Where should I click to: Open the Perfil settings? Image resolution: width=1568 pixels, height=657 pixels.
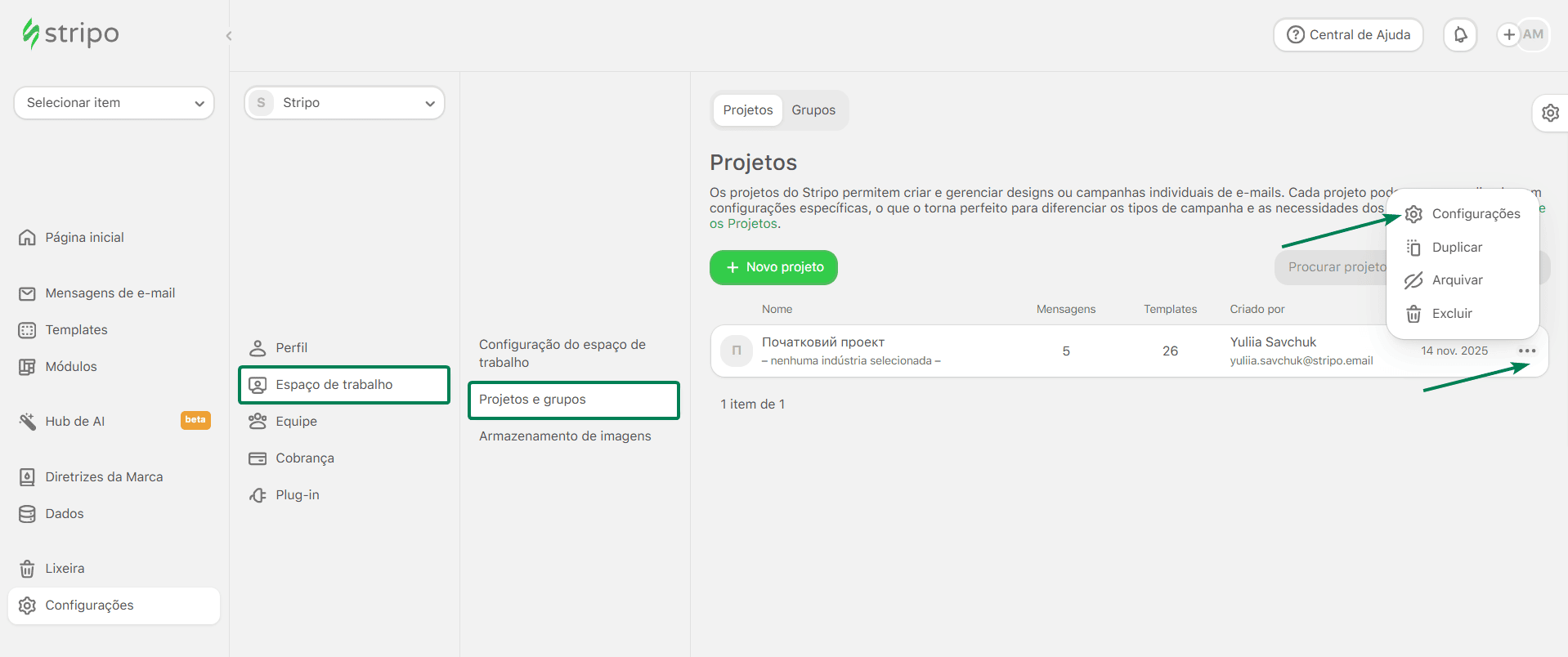[291, 348]
